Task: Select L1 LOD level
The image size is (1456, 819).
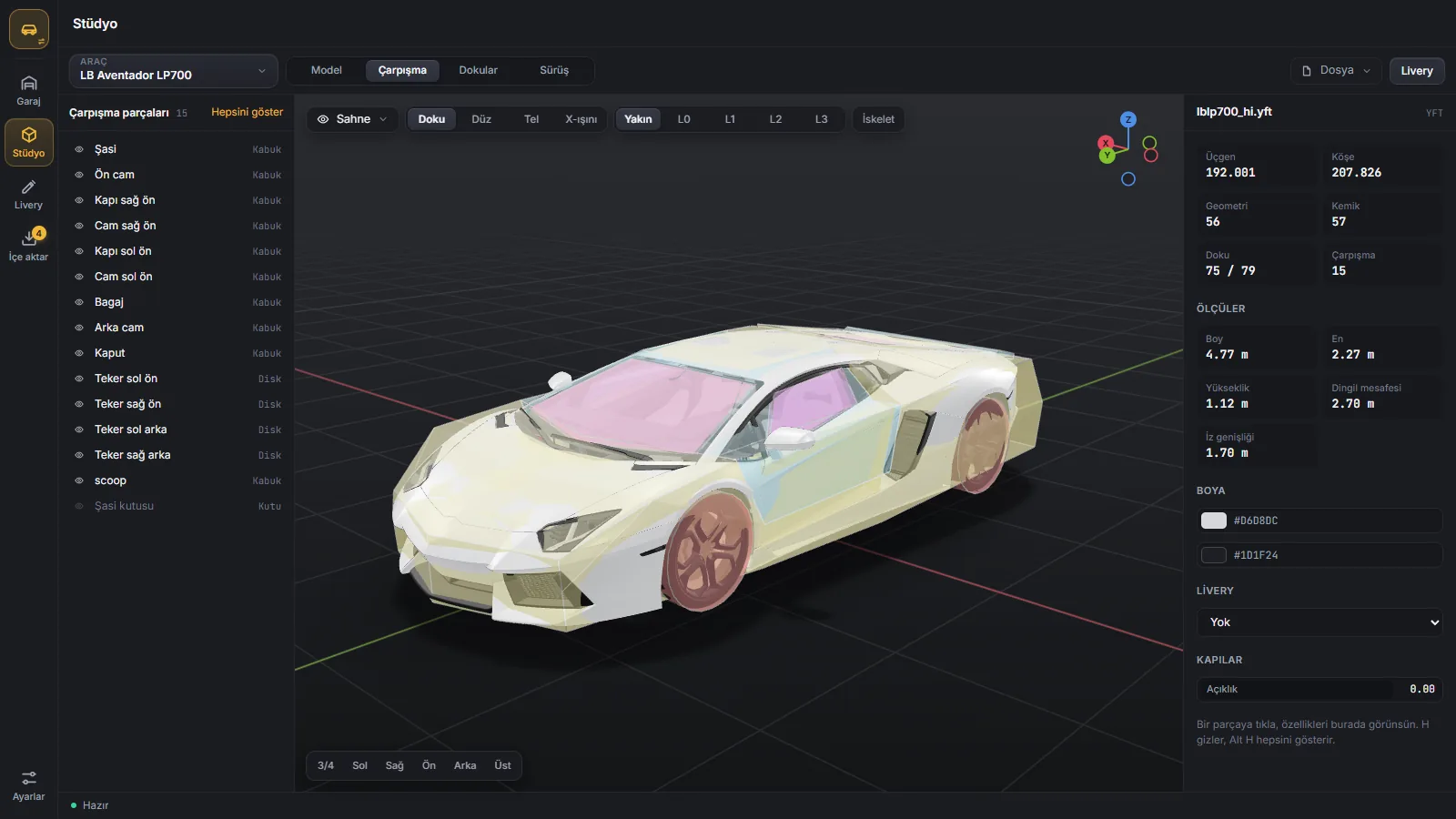Action: [730, 119]
